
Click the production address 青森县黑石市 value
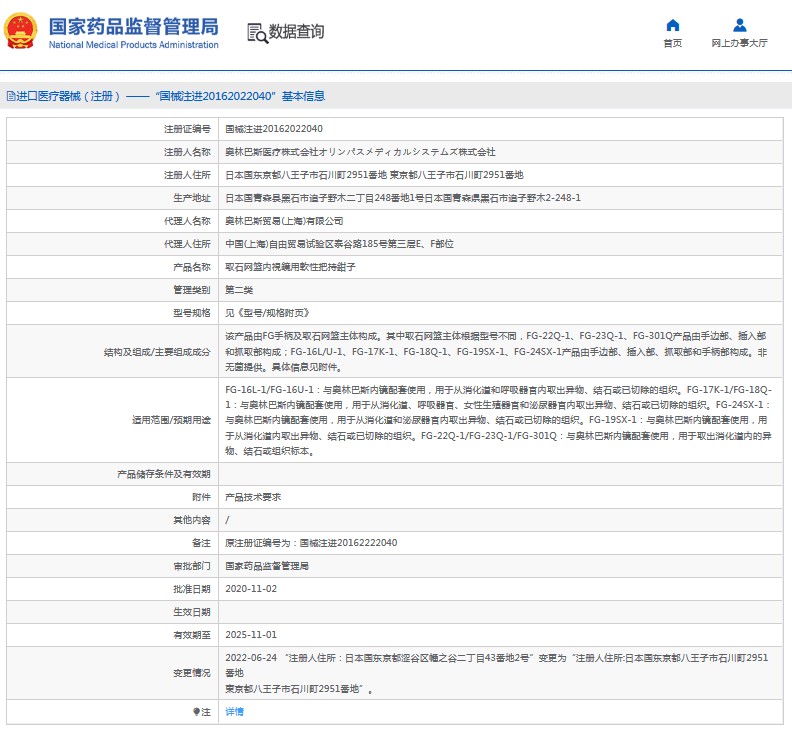tap(403, 198)
